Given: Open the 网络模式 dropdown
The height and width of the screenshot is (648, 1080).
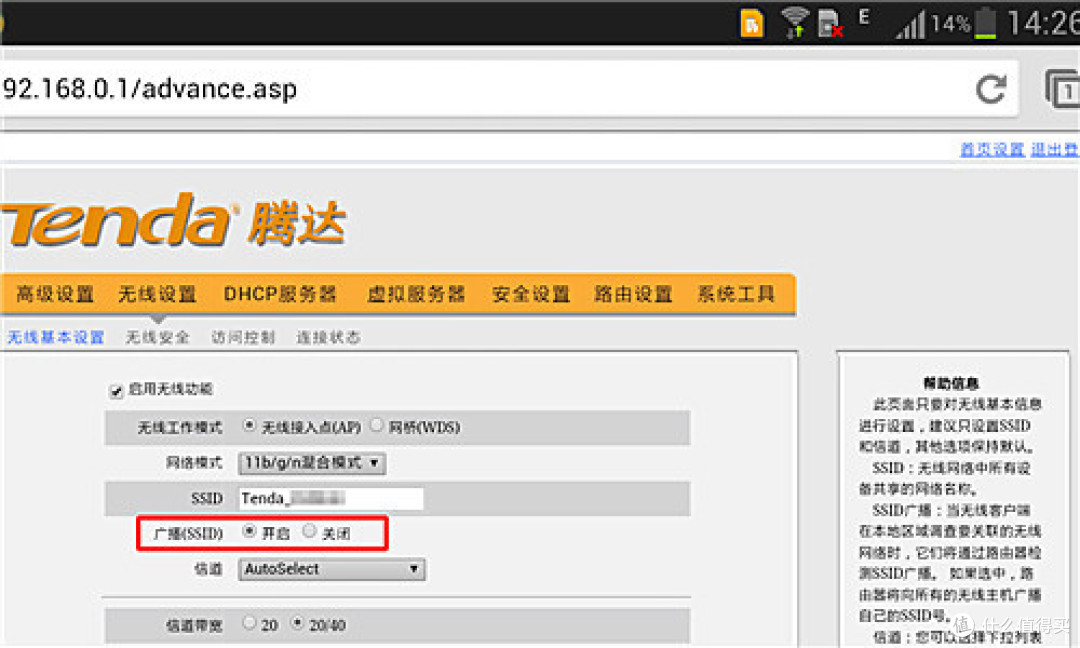Looking at the screenshot, I should (312, 463).
